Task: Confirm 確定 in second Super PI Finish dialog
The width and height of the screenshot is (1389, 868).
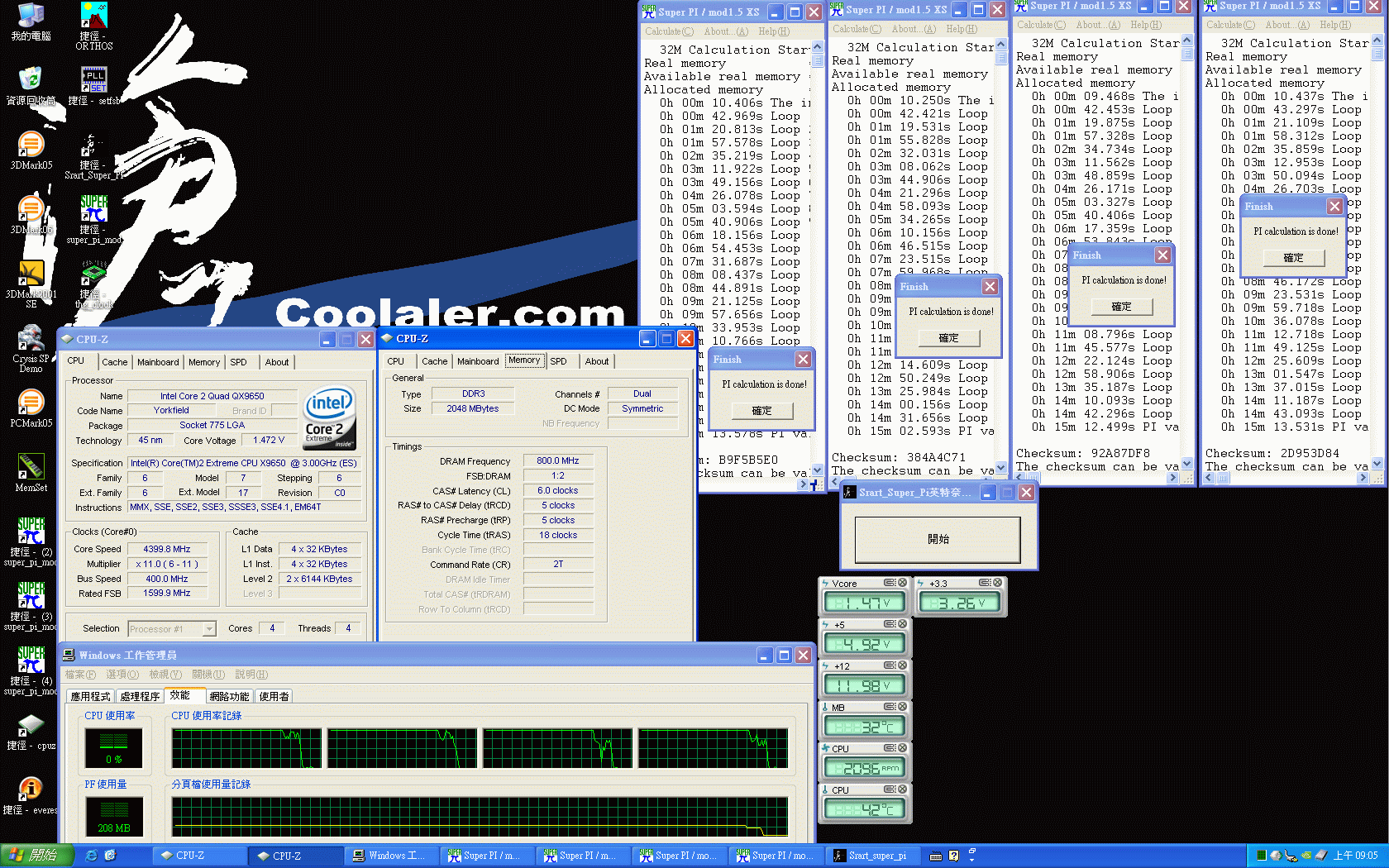Action: (949, 338)
